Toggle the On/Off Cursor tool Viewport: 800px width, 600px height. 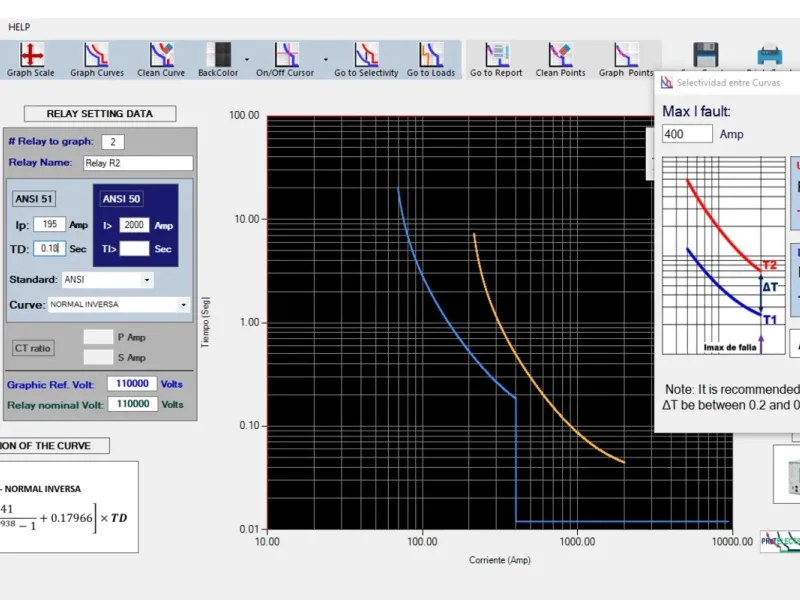285,60
